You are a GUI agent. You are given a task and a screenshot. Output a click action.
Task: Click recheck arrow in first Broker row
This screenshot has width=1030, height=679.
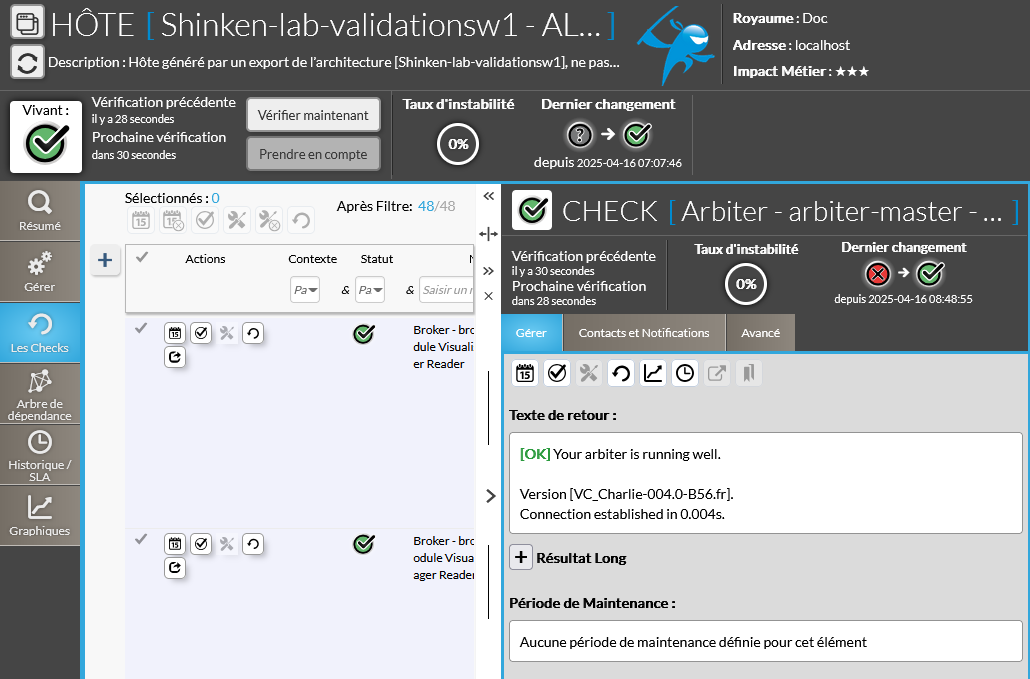coord(253,333)
